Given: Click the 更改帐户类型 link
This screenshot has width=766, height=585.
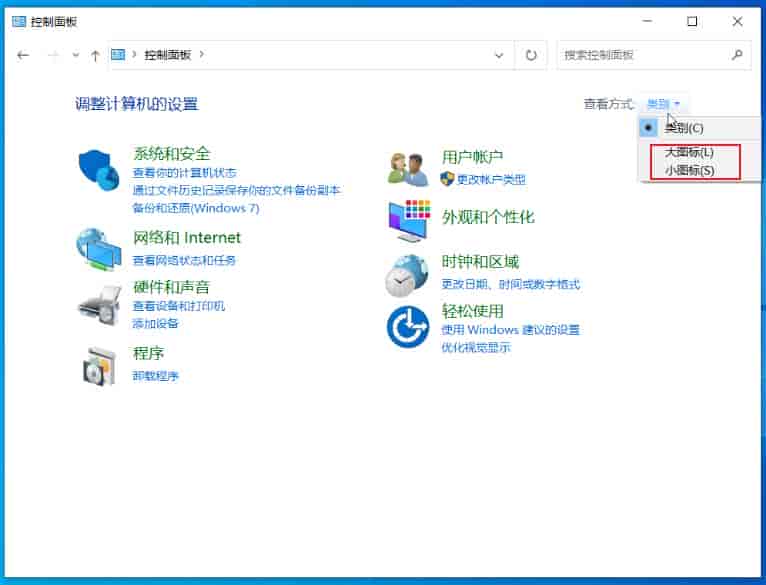Looking at the screenshot, I should tap(491, 179).
